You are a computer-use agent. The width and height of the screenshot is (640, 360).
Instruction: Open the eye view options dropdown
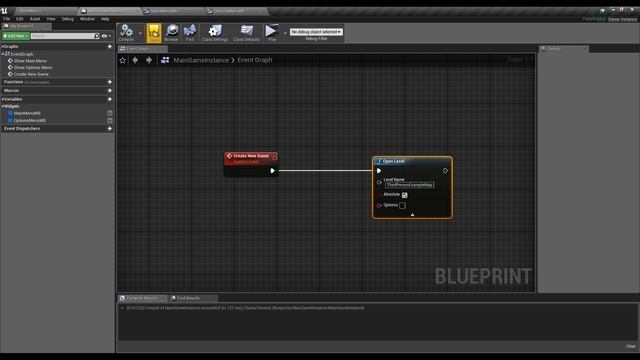click(x=106, y=36)
